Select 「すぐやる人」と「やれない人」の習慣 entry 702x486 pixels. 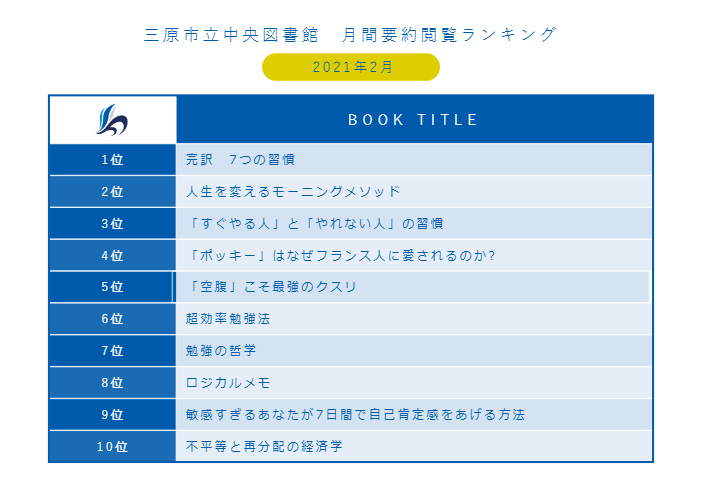315,223
